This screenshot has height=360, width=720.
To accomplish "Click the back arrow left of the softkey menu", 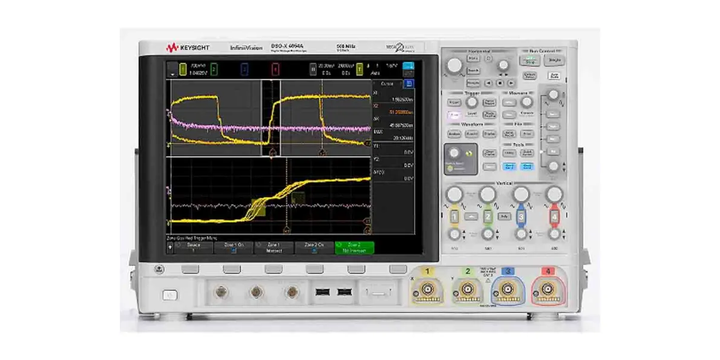I will tap(171, 248).
